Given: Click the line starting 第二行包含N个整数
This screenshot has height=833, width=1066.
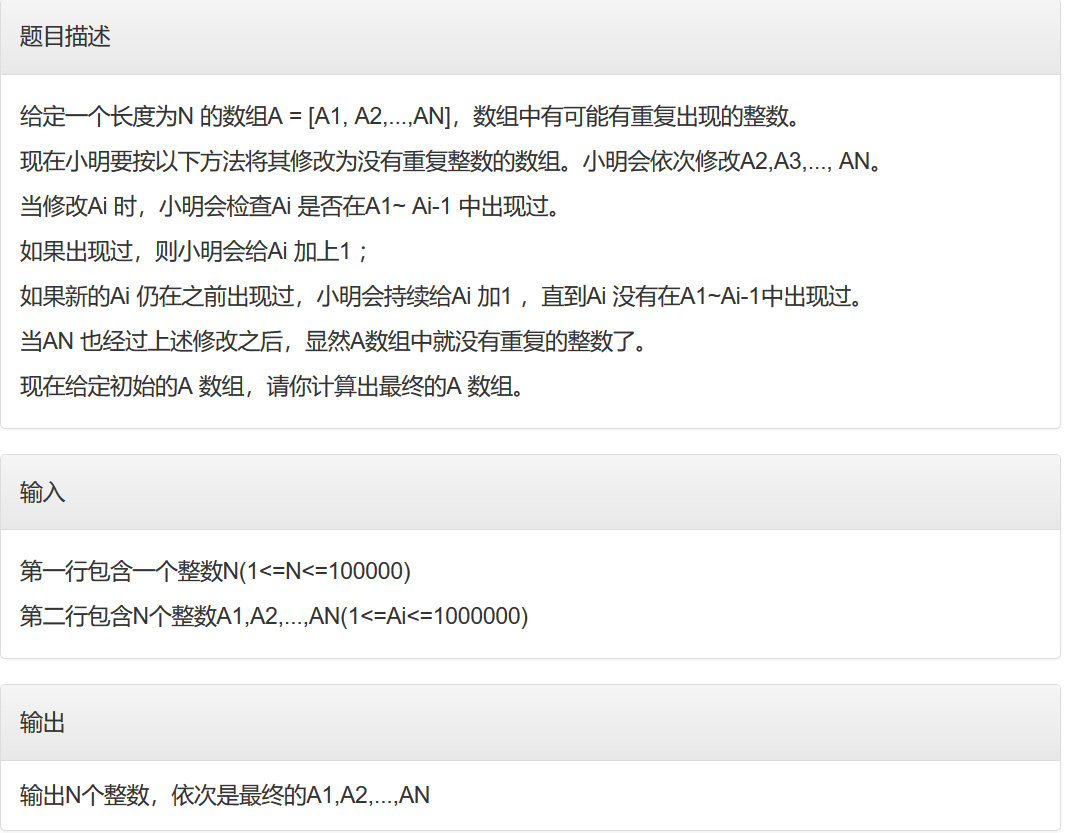Looking at the screenshot, I should [274, 616].
